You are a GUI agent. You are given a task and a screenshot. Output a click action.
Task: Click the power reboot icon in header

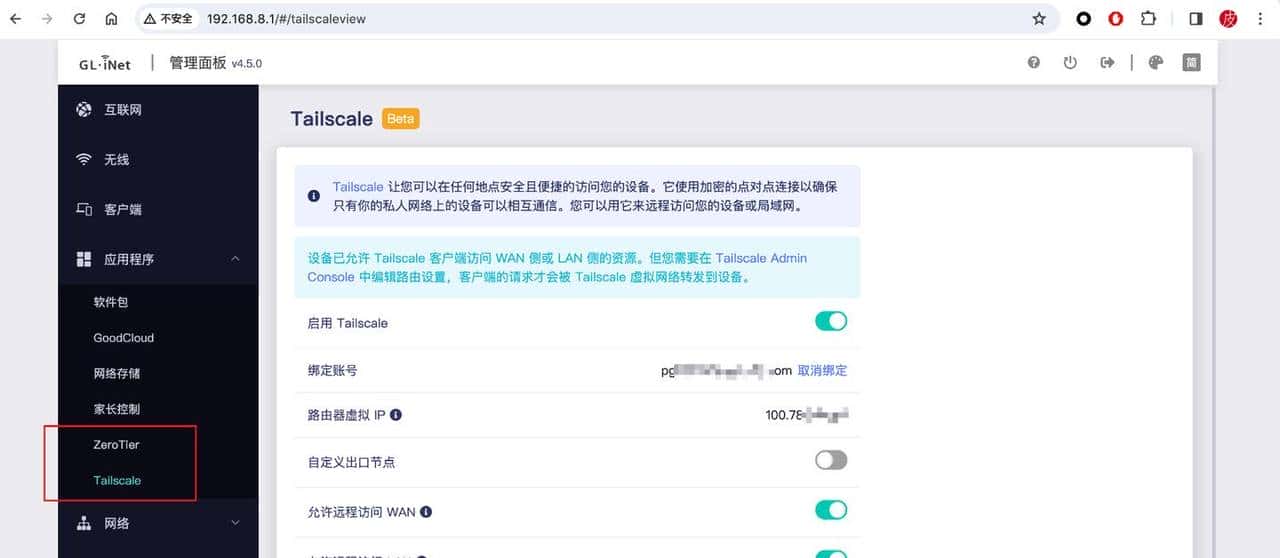pos(1070,62)
